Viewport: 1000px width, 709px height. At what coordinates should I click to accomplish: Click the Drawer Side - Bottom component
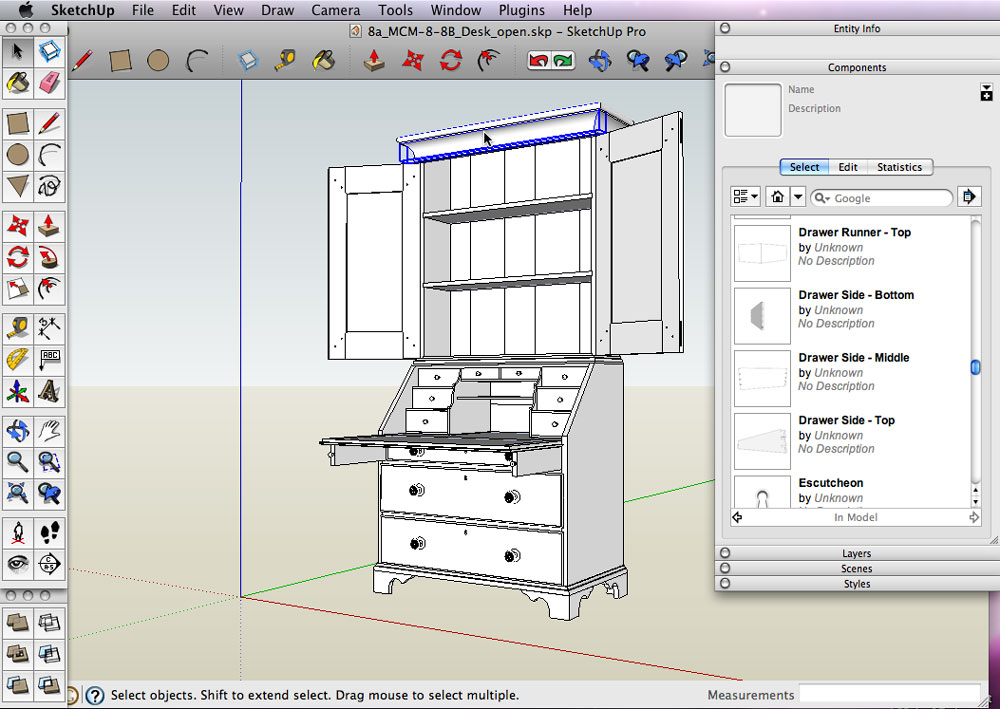click(855, 295)
